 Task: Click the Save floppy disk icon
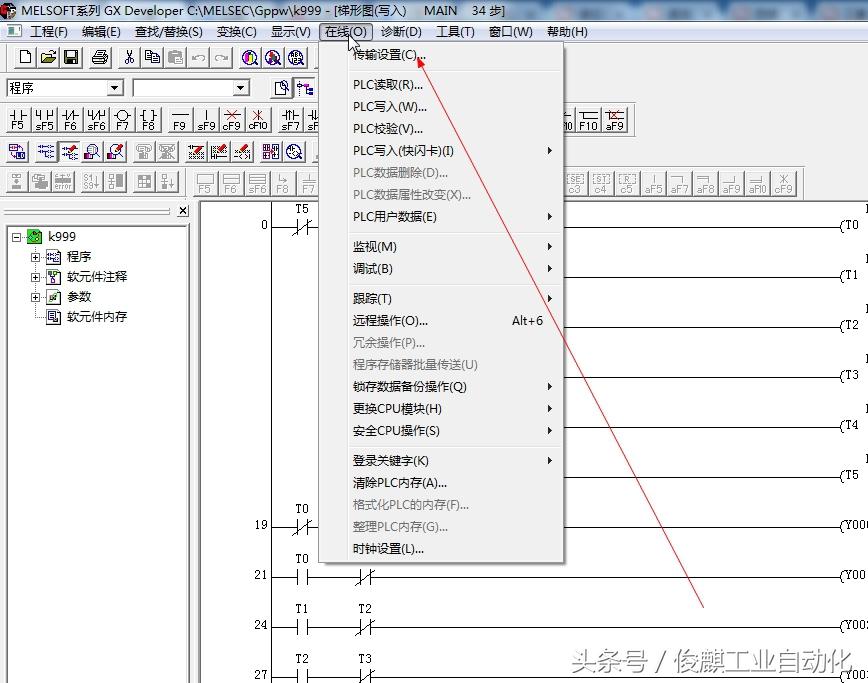(x=71, y=57)
